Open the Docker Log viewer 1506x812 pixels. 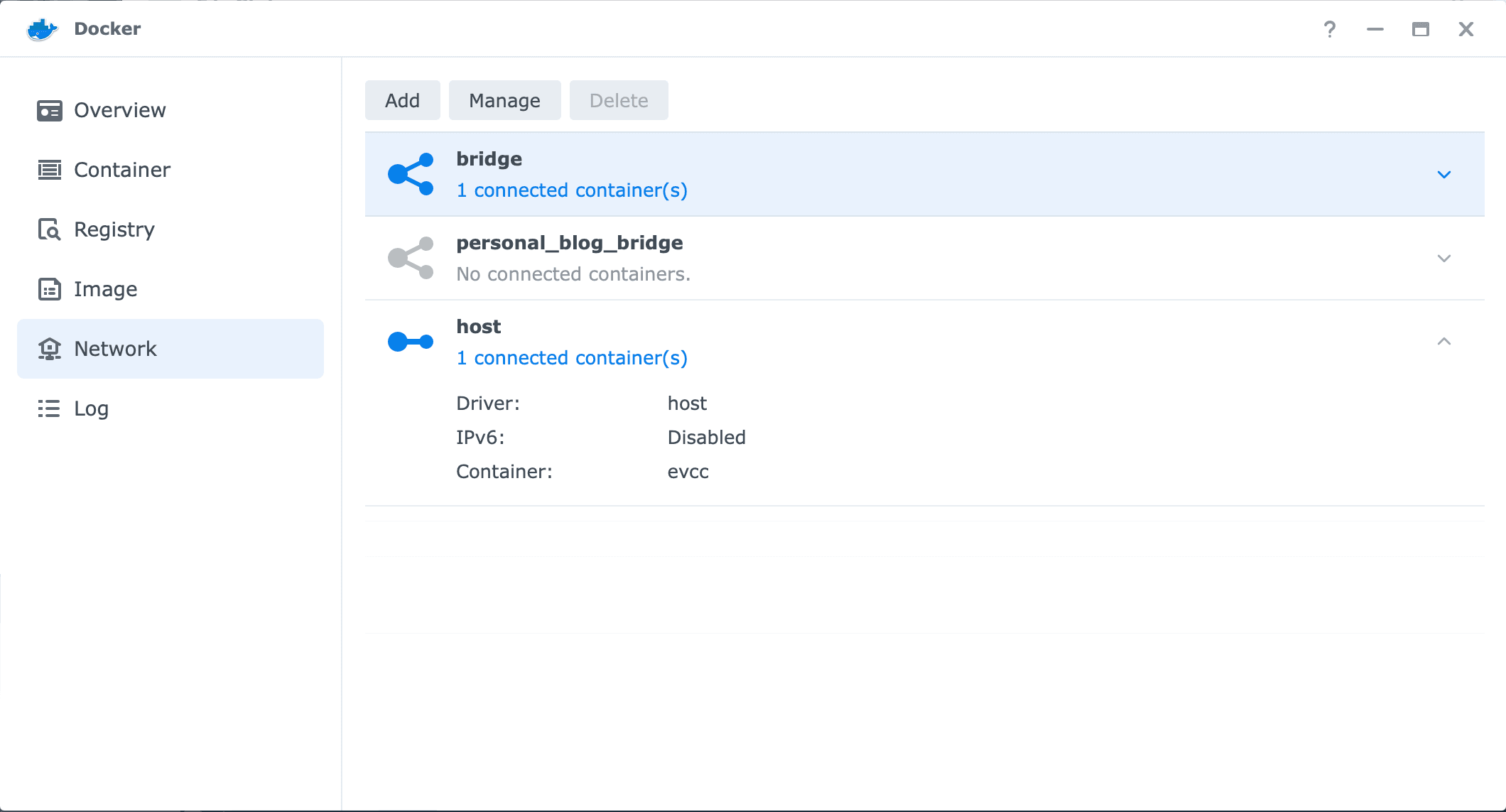point(90,408)
